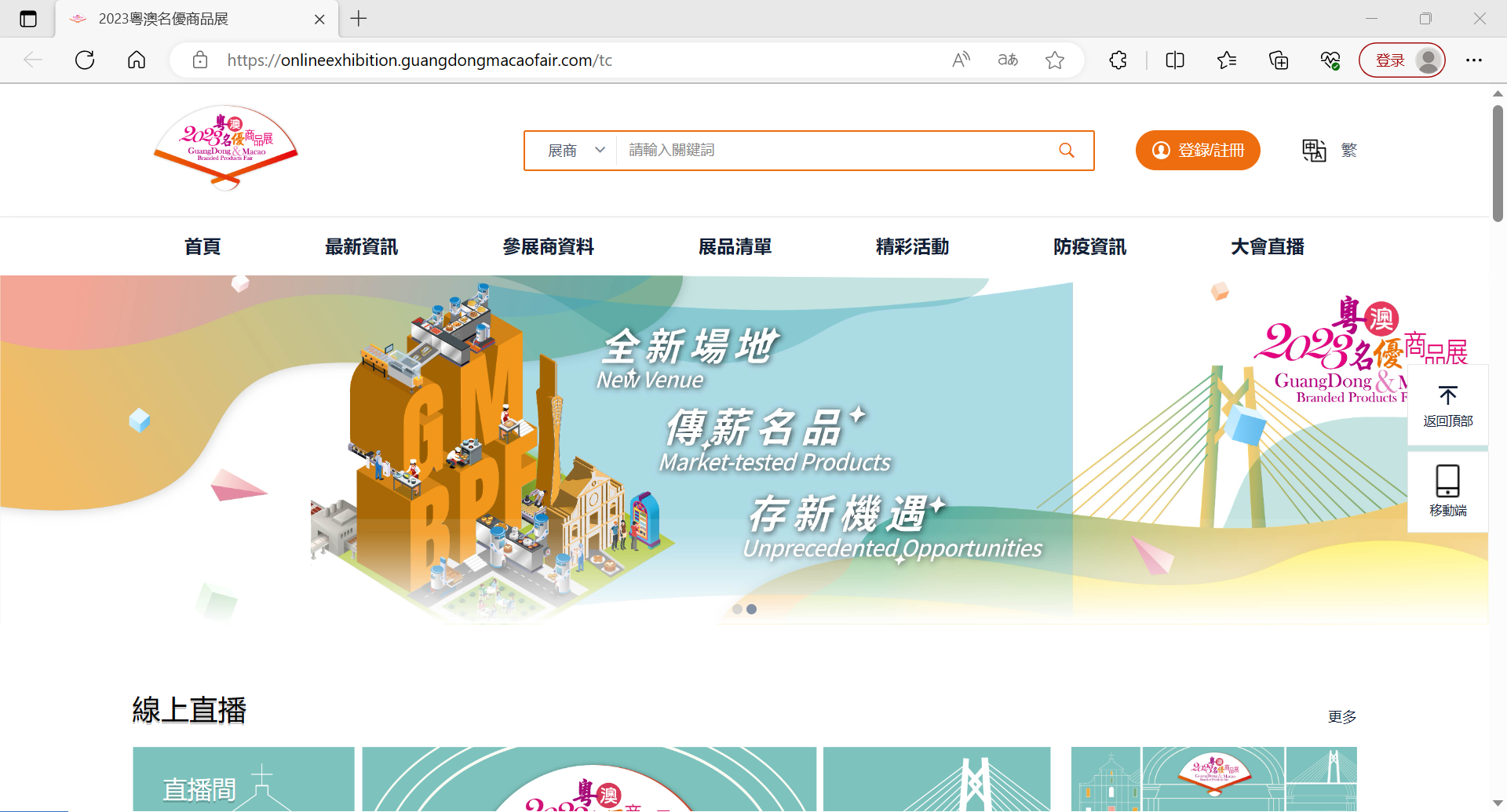The width and height of the screenshot is (1507, 812).
Task: Open the 移動端 mobile phone icon
Action: point(1447,482)
